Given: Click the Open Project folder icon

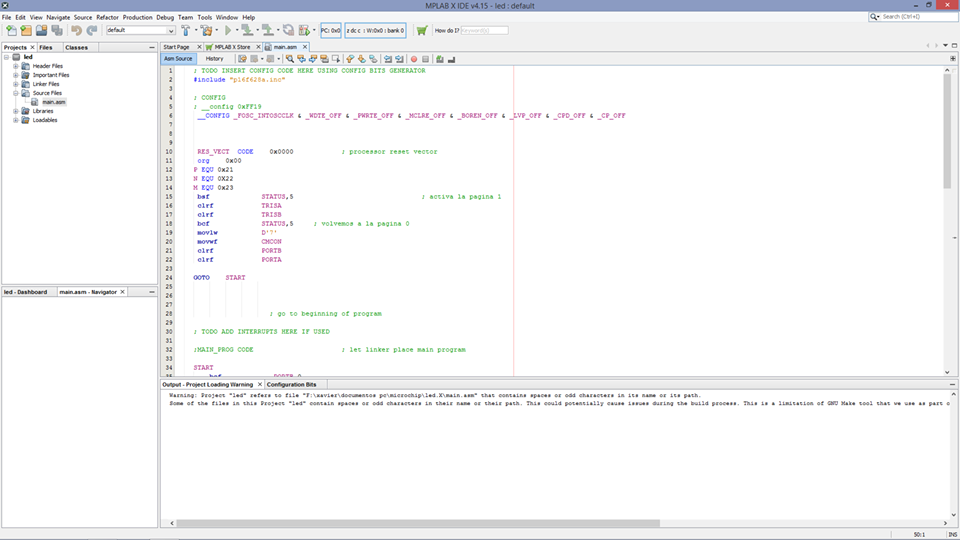Looking at the screenshot, I should coord(41,30).
